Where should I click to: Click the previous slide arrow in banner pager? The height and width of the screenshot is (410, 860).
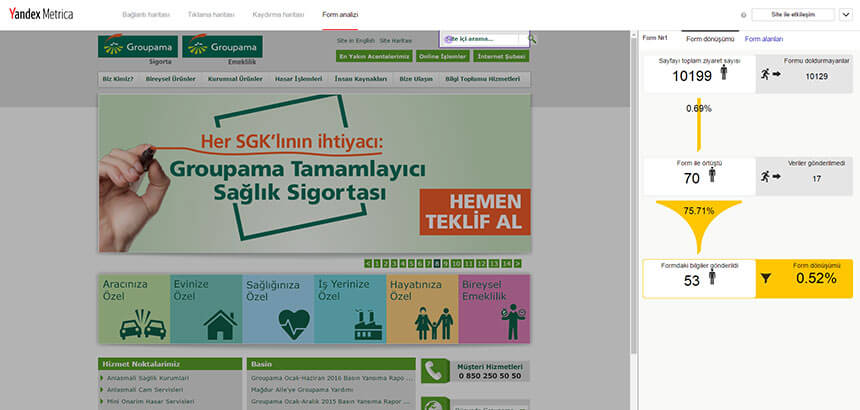(x=368, y=264)
